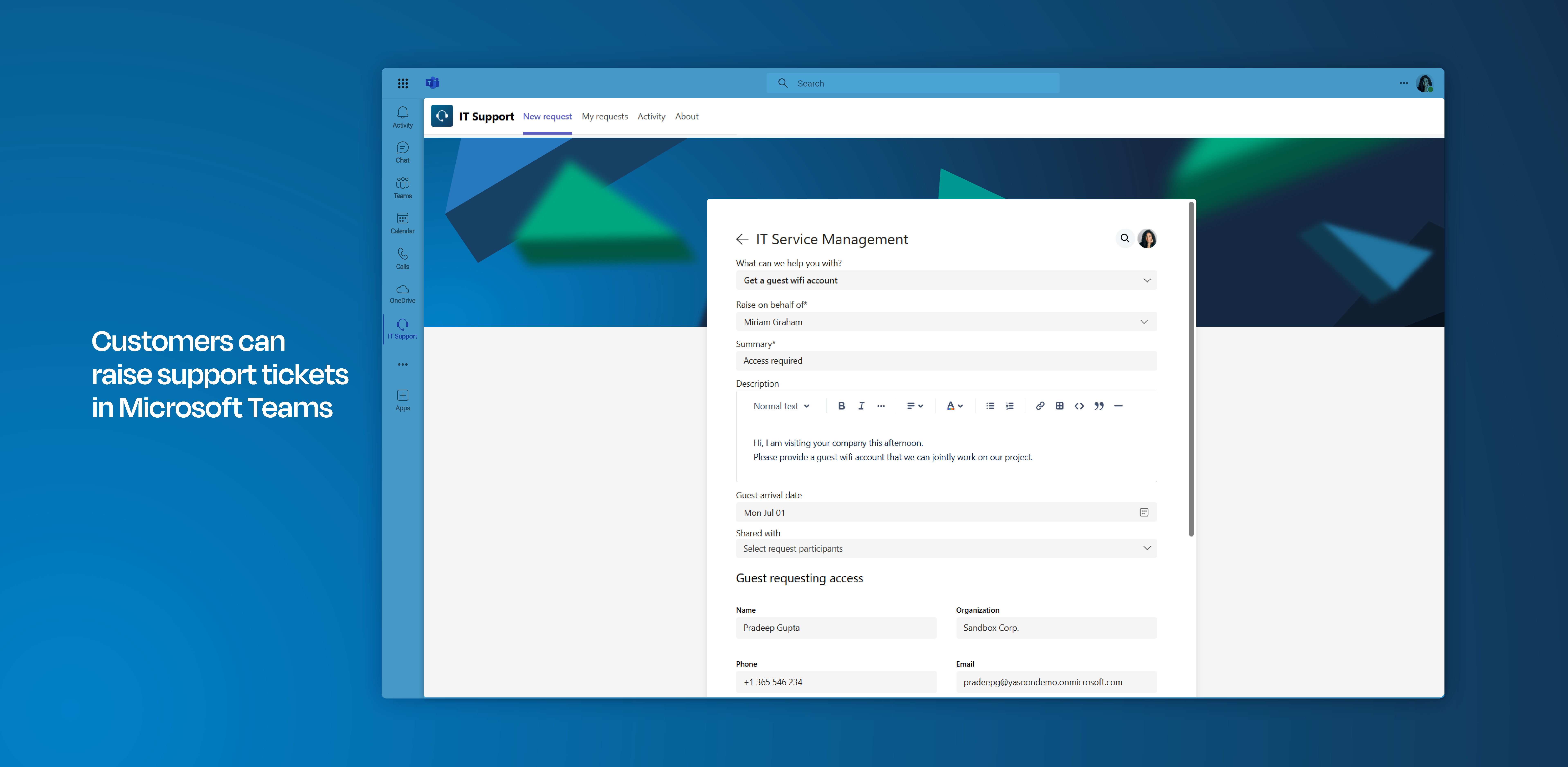Screen dimensions: 1568x767
Task: Expand Select request participants dropdown
Action: (1147, 549)
